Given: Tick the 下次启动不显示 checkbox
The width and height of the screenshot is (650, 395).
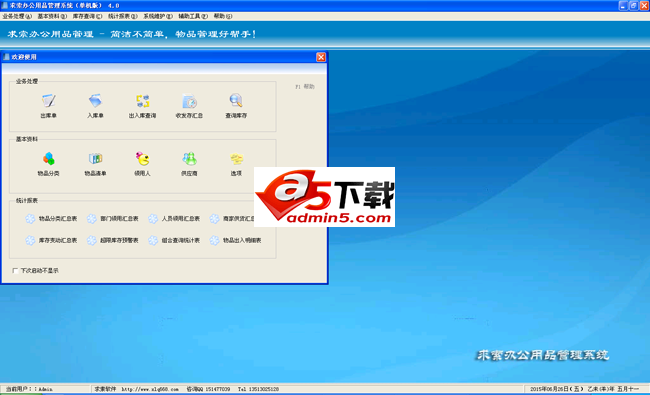Looking at the screenshot, I should (15, 271).
